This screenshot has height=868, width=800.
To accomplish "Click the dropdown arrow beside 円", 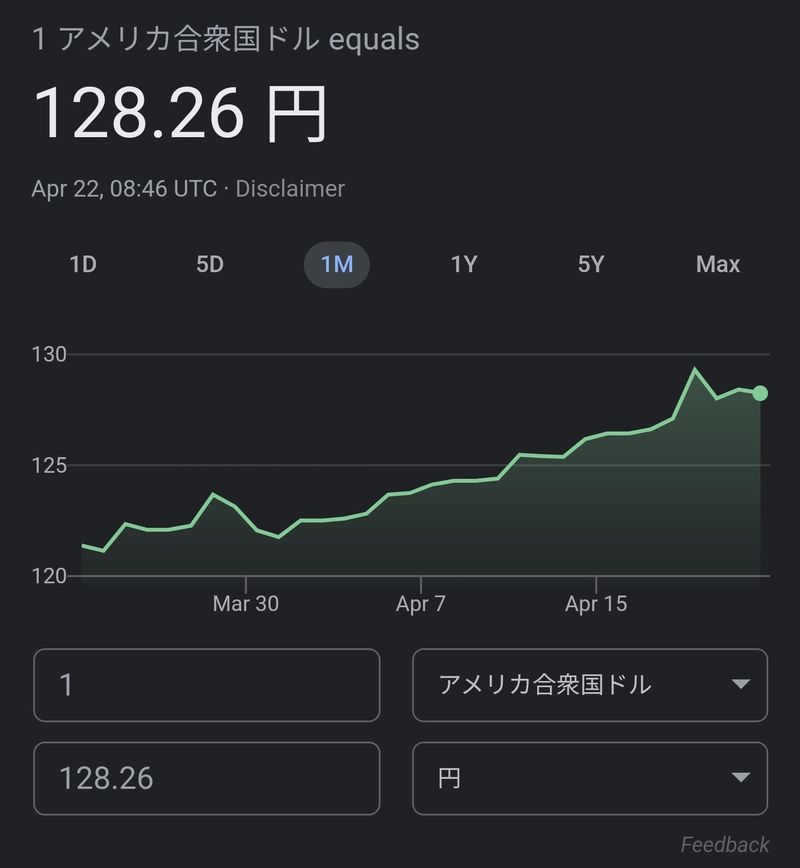I will pos(741,778).
